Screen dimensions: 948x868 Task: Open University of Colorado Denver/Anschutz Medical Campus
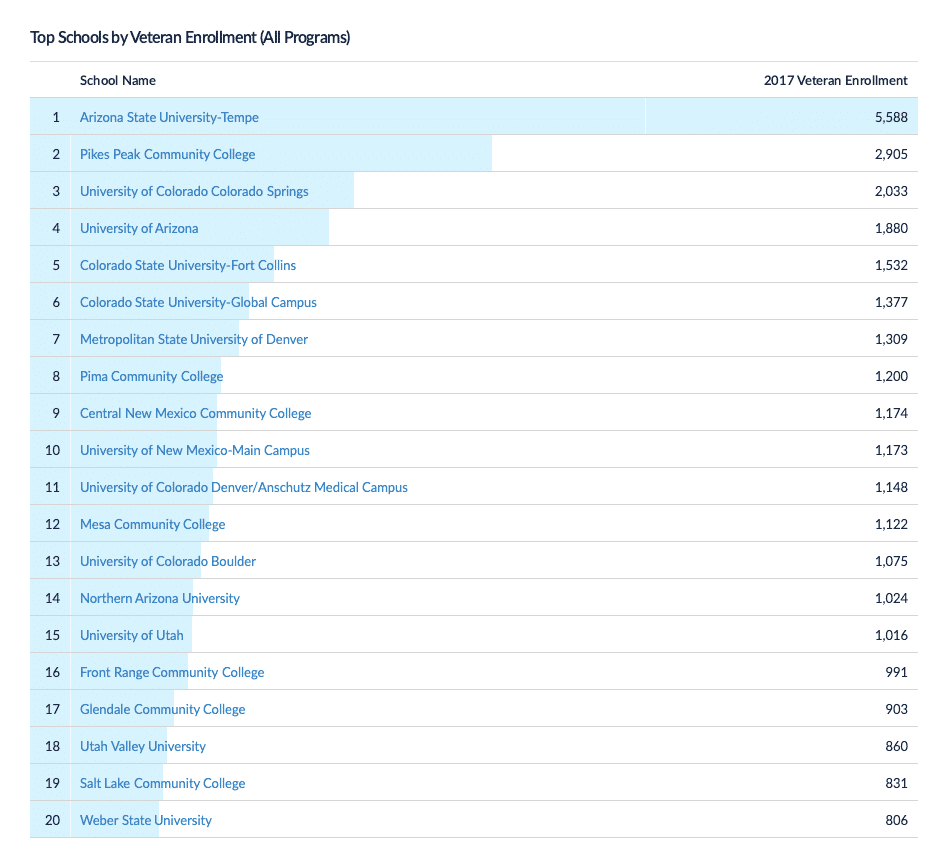[244, 487]
